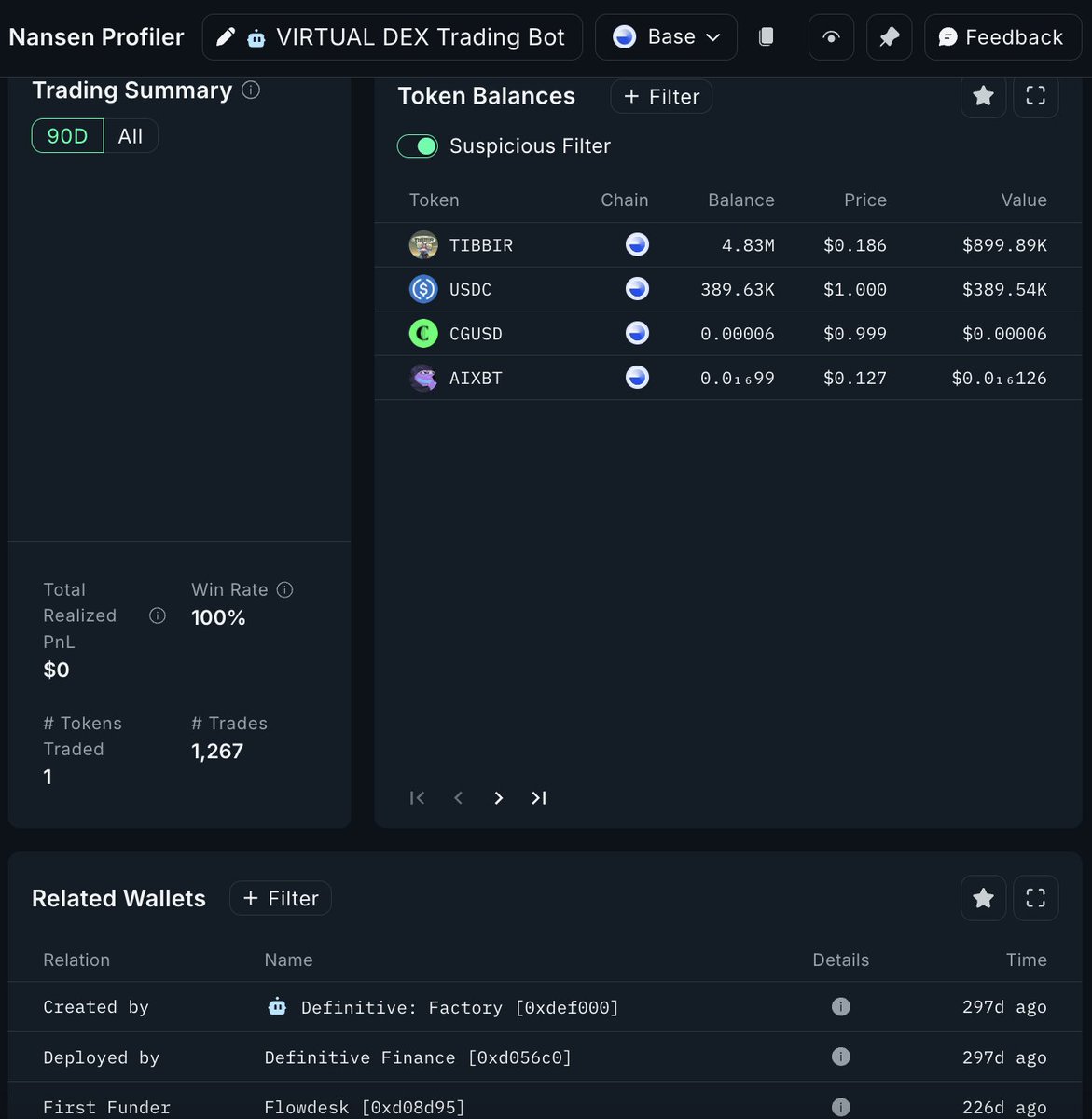Image resolution: width=1092 pixels, height=1119 pixels.
Task: Star the Token Balances panel
Action: (983, 96)
